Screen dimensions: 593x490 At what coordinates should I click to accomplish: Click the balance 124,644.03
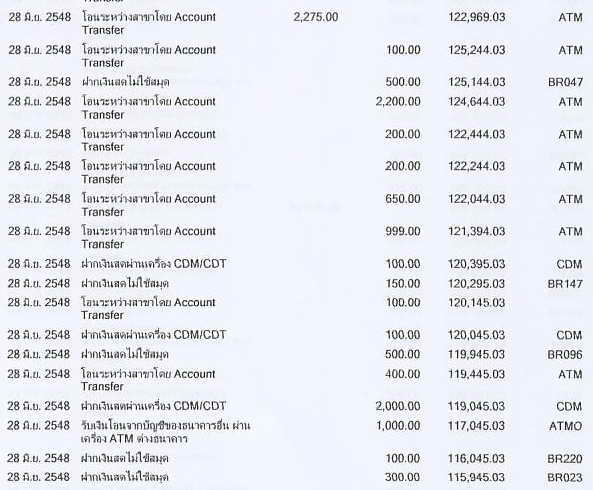pos(477,102)
